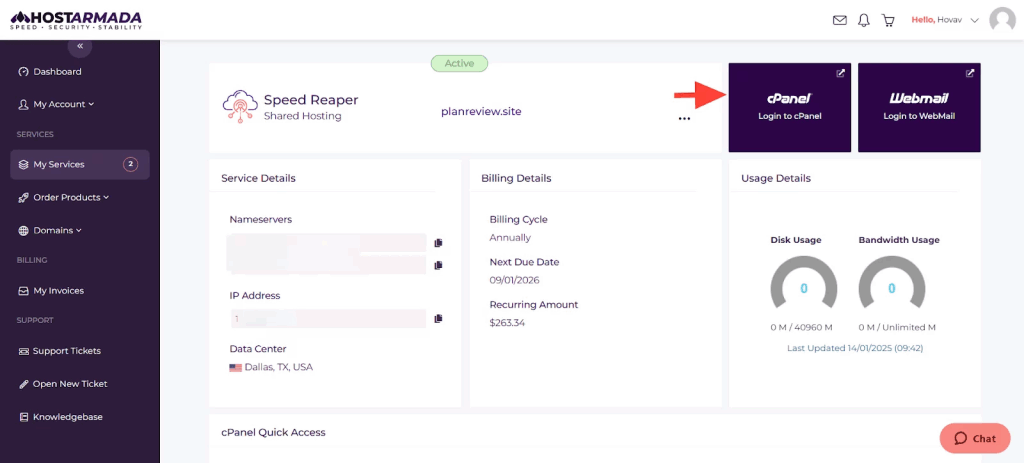Image resolution: width=1024 pixels, height=463 pixels.
Task: Copy the second nameserver entry
Action: click(438, 265)
